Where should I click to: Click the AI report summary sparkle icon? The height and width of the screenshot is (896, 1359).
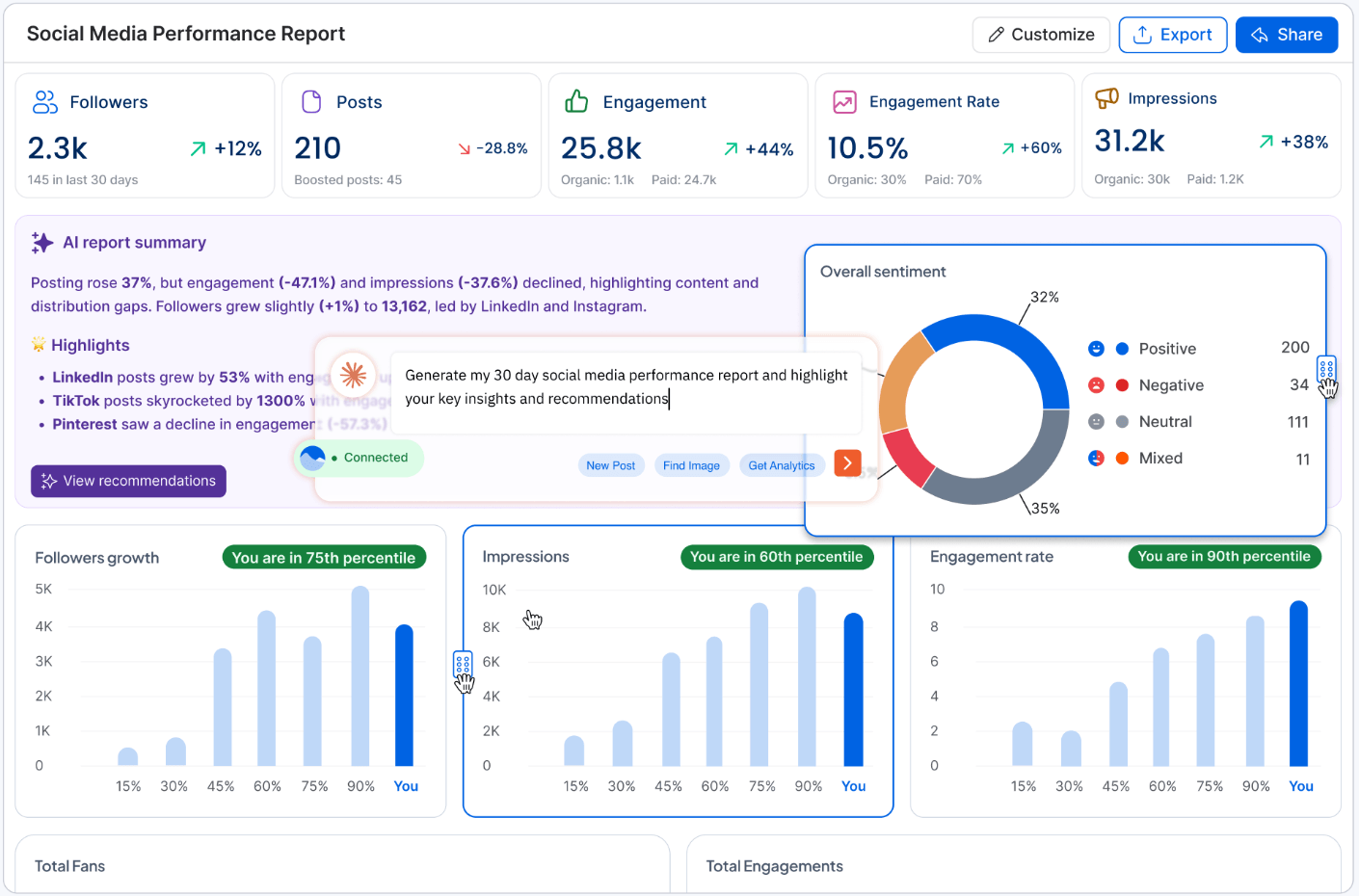click(41, 243)
